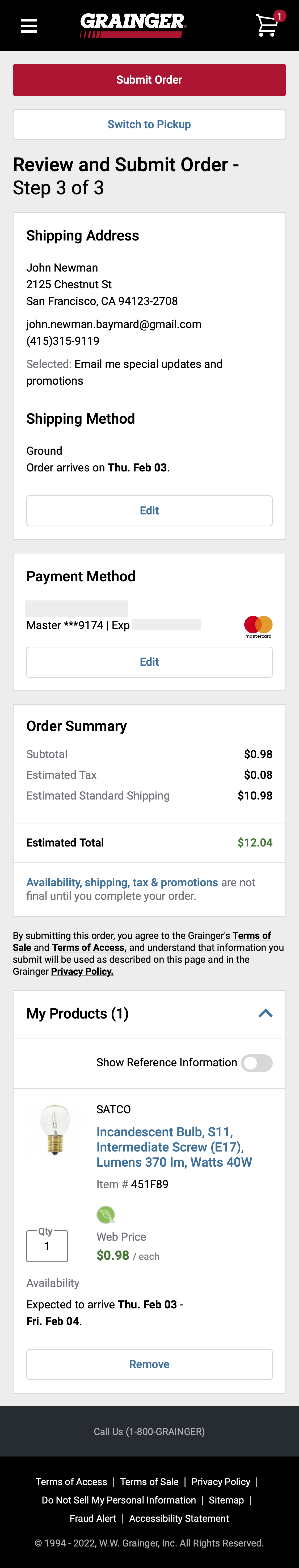Click the Mastercard logo on payment method

point(258,625)
